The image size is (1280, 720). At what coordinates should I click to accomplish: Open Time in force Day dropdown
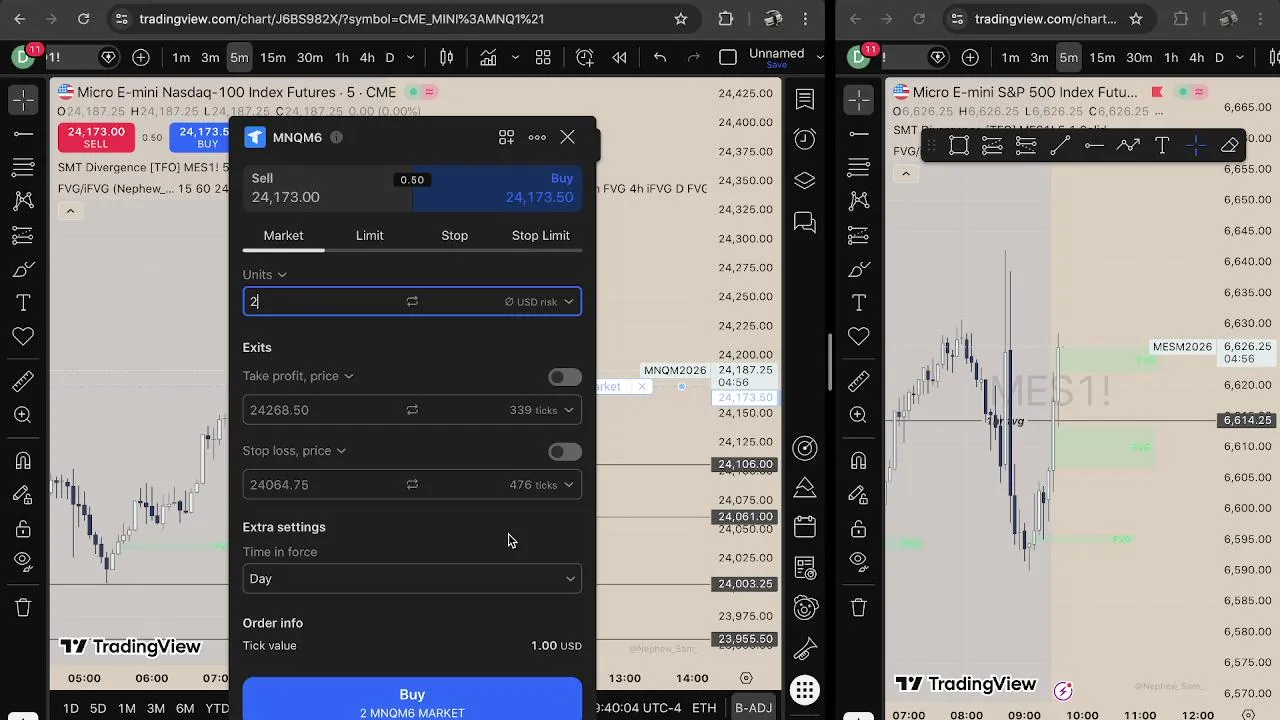point(412,579)
